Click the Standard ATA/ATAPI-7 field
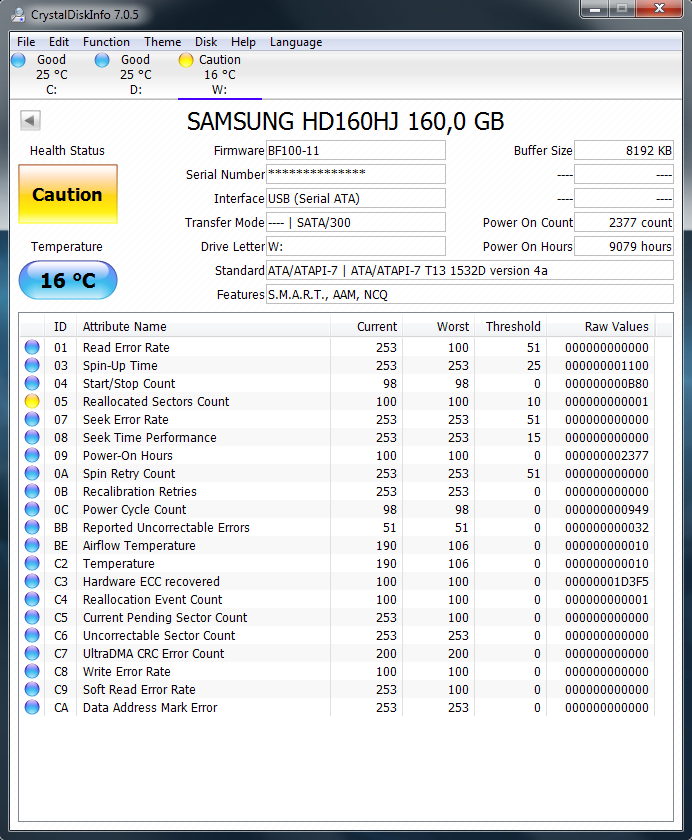The width and height of the screenshot is (692, 840). click(x=470, y=271)
